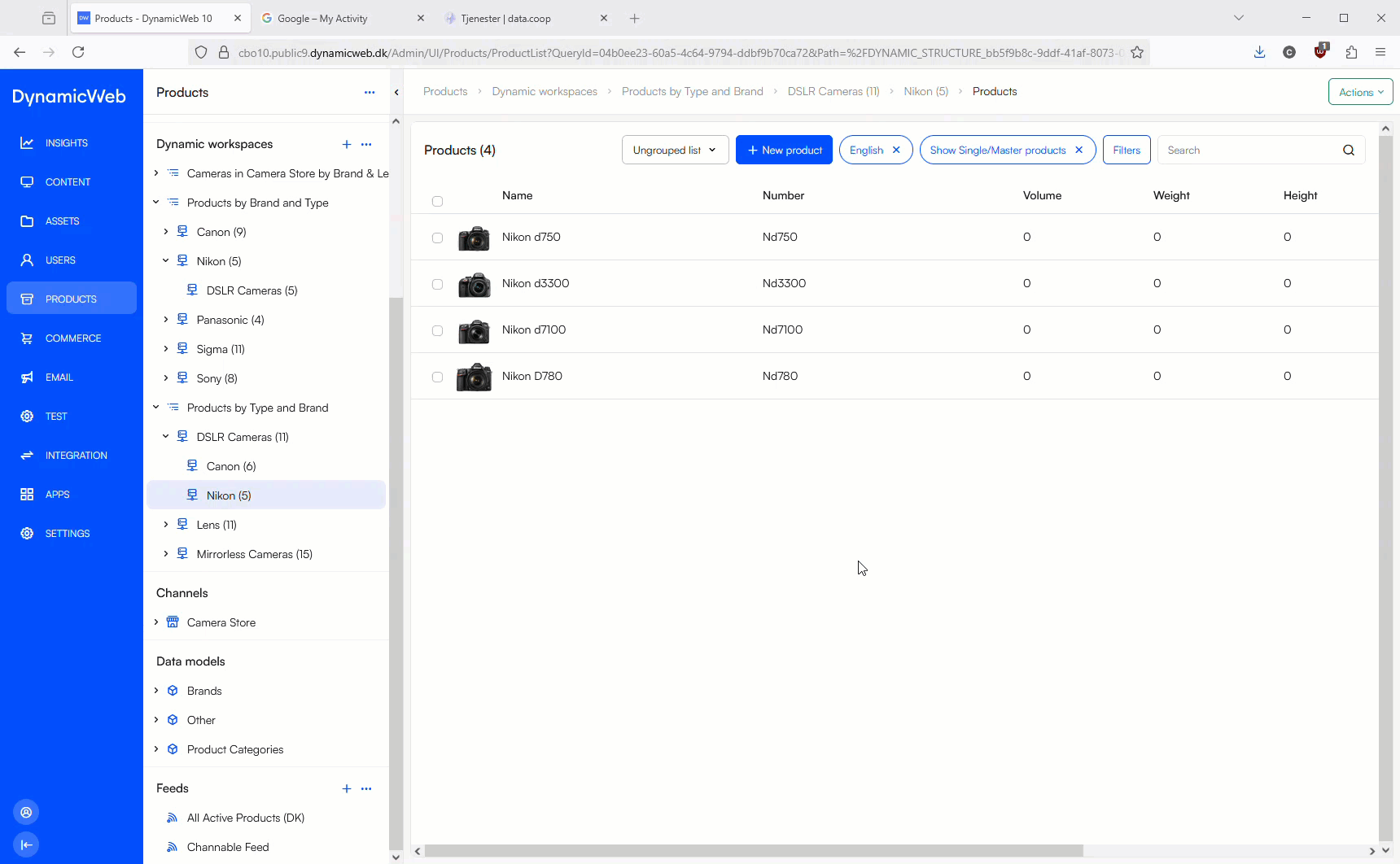Check the Nikon d750 row checkbox
Viewport: 1400px width, 864px height.
click(437, 238)
